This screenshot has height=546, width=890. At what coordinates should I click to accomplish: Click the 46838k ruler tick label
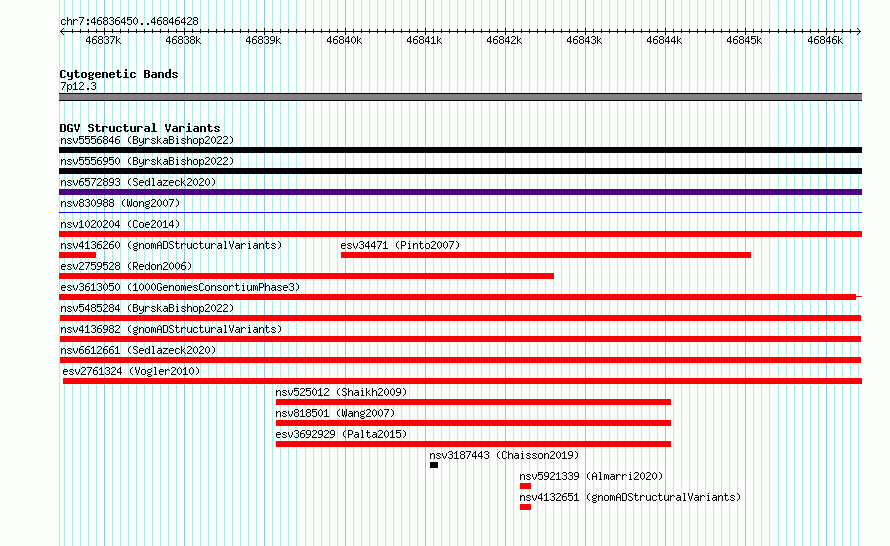coord(183,41)
